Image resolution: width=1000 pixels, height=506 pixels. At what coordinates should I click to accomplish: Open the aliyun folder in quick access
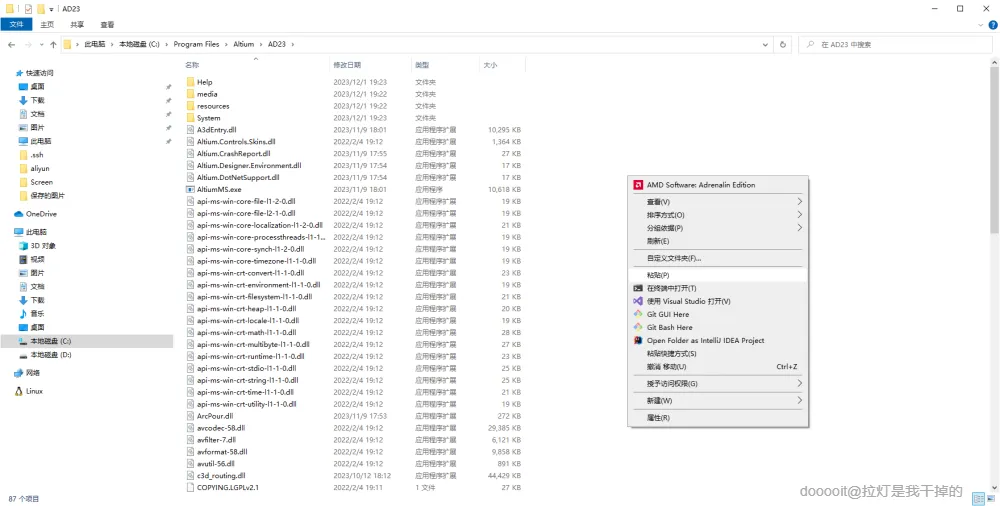(34, 168)
